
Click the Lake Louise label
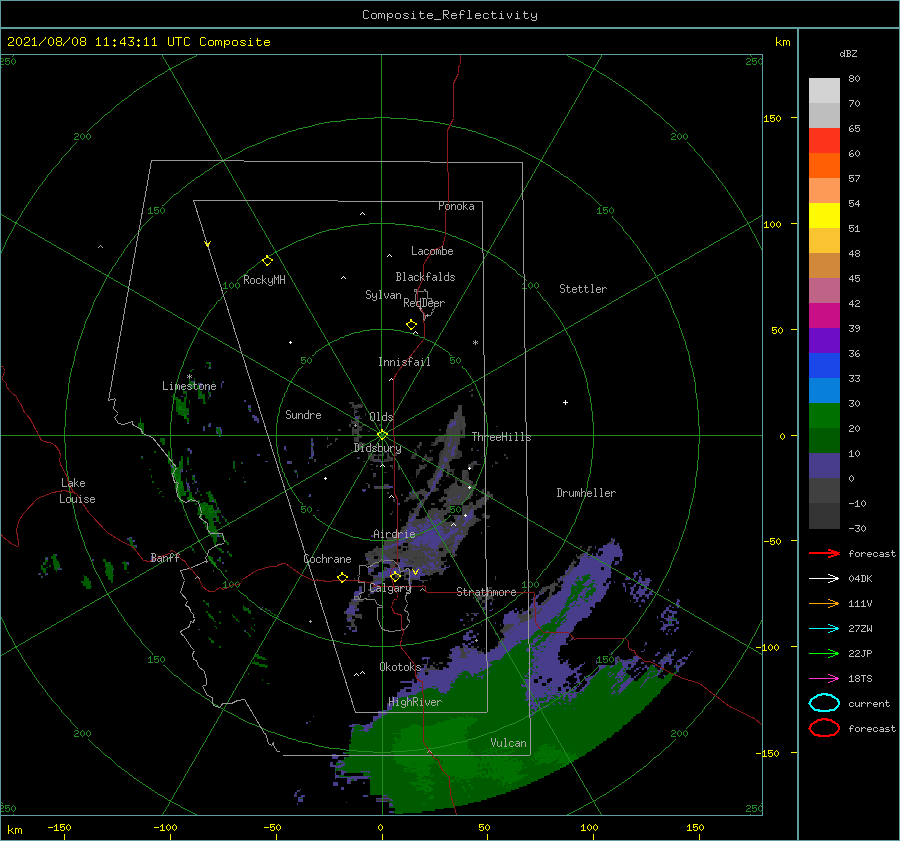[77, 491]
